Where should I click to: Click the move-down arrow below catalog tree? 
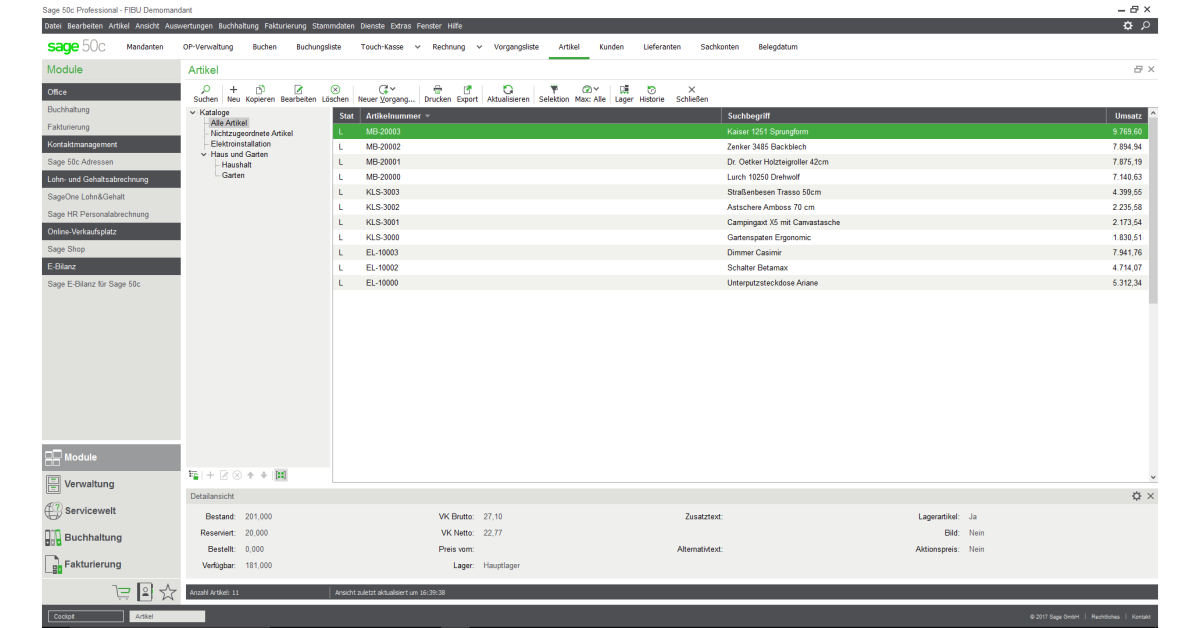(x=264, y=475)
